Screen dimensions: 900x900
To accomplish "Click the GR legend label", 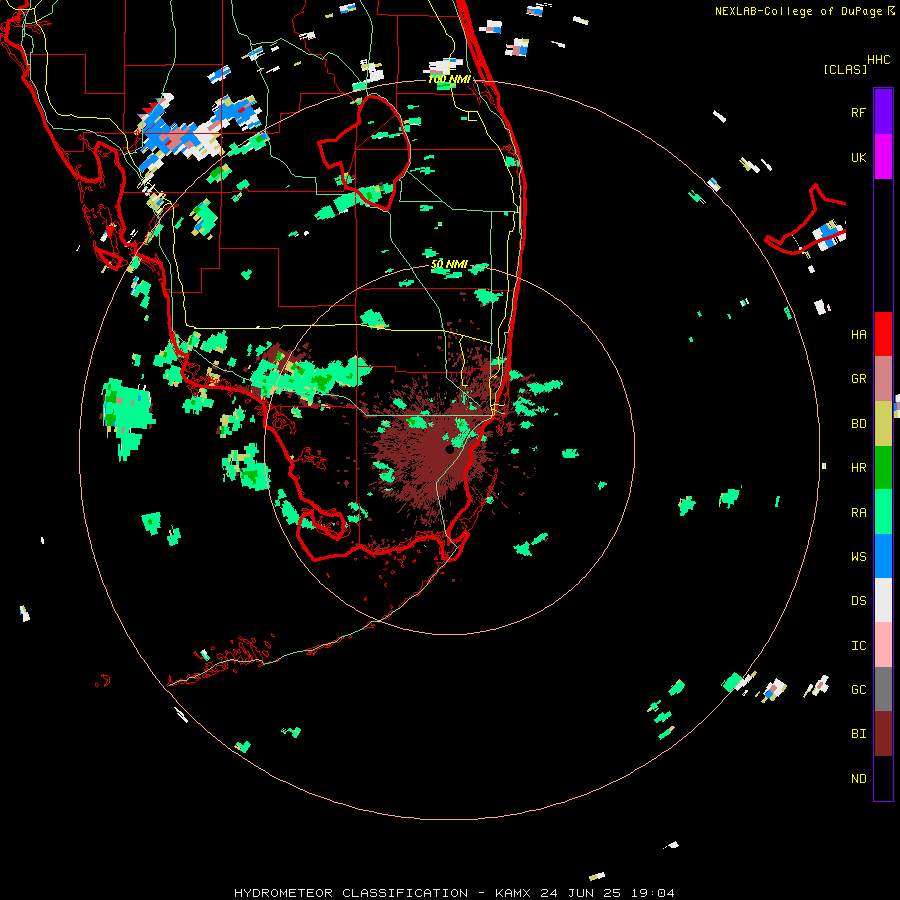I will 858,379.
